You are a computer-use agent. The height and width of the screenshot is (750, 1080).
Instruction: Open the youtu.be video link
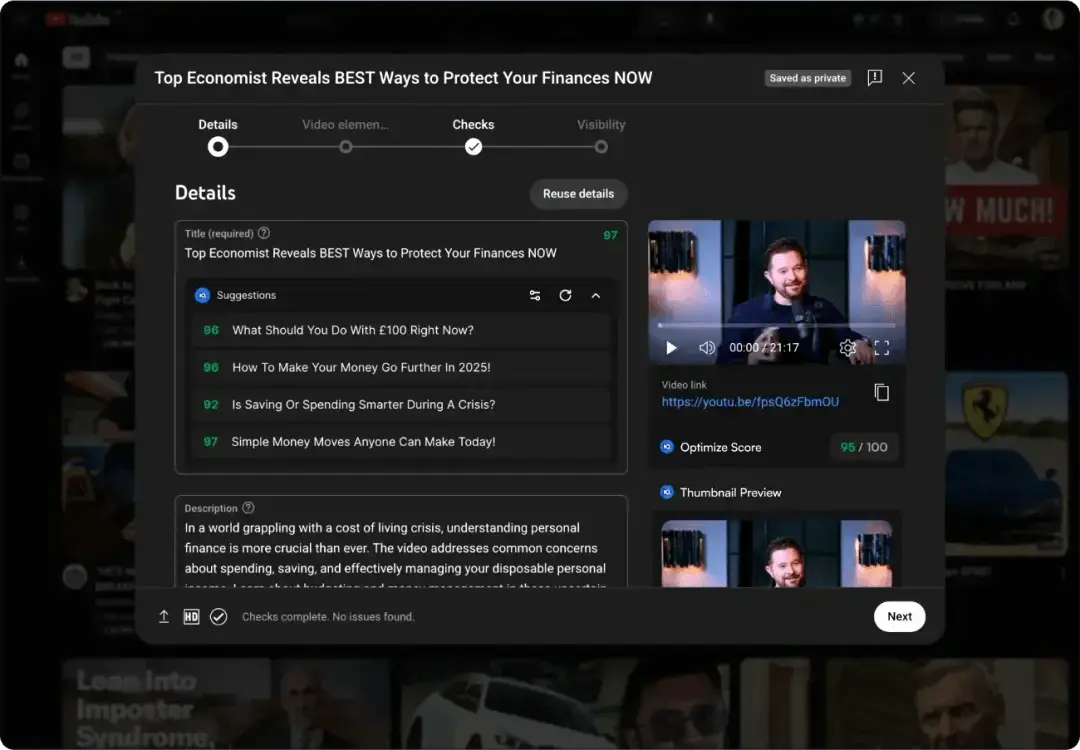click(x=750, y=402)
